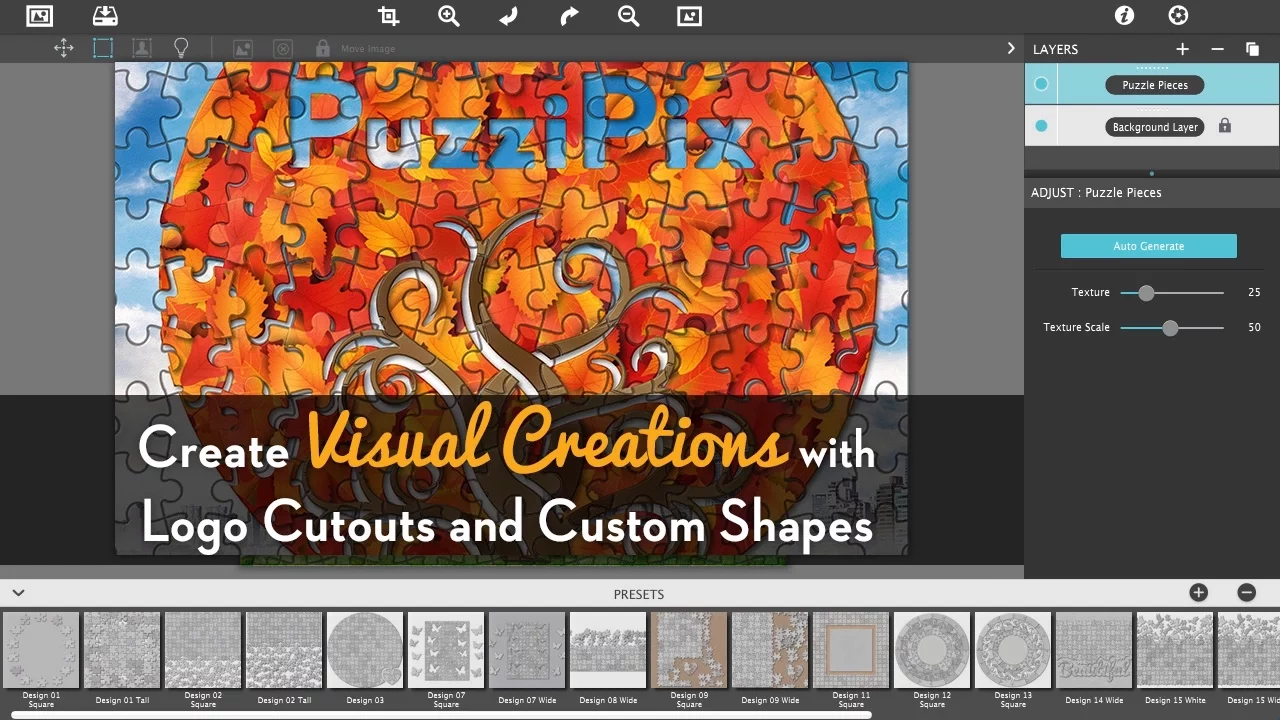1280x720 pixels.
Task: Click the Auto Generate button
Action: pyautogui.click(x=1148, y=246)
